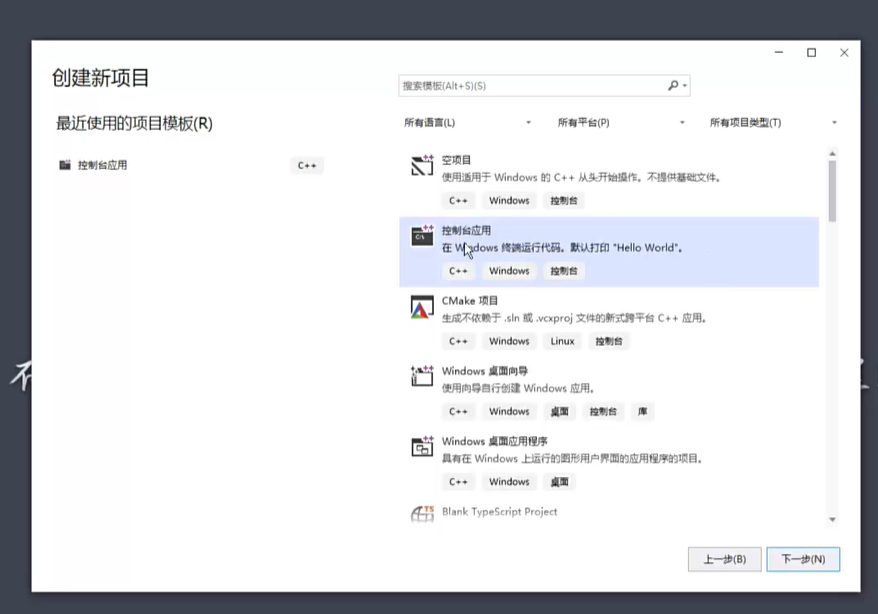This screenshot has width=878, height=614.
Task: Open the 所有项目类型(T) filter dropdown
Action: (x=773, y=123)
